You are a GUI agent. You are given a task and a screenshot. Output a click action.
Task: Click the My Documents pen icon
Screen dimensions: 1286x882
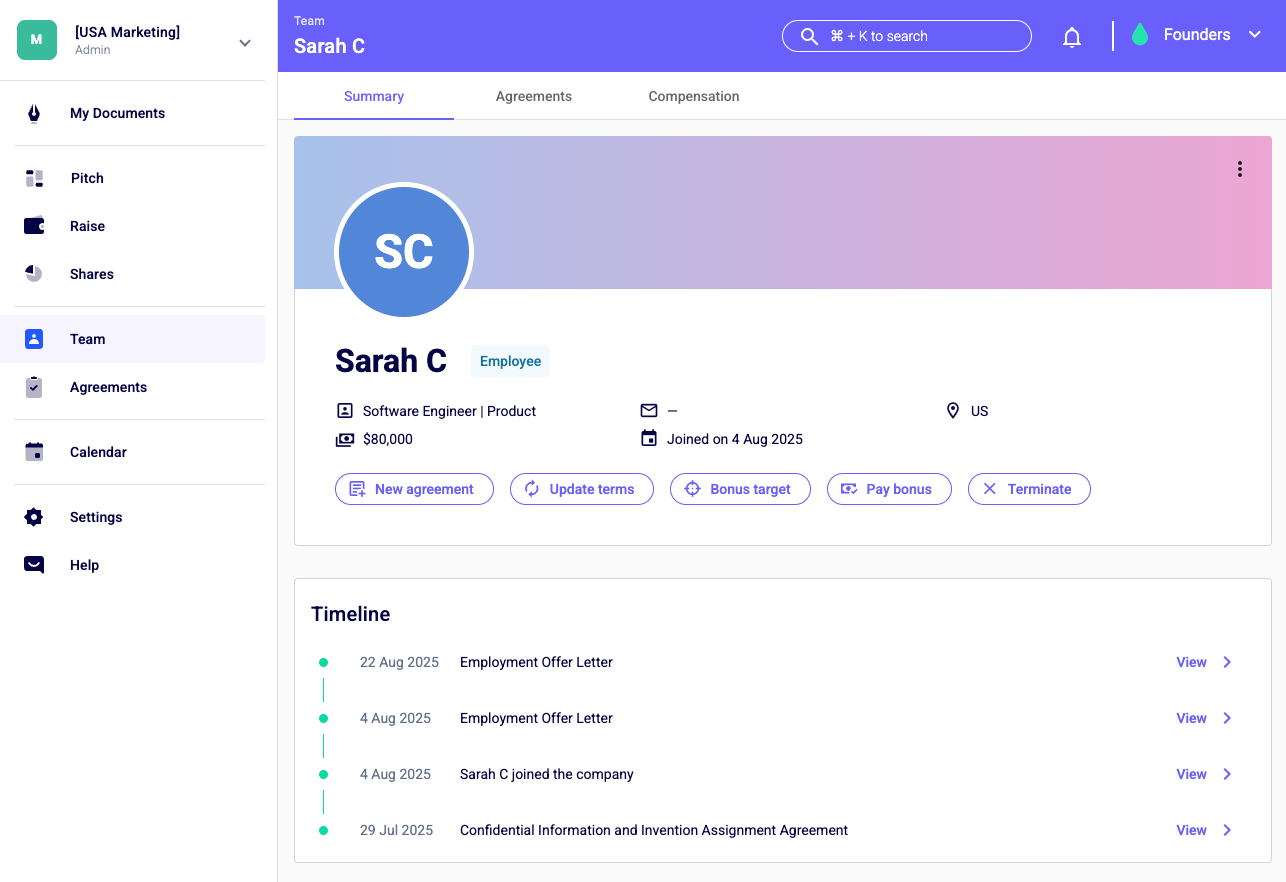34,113
